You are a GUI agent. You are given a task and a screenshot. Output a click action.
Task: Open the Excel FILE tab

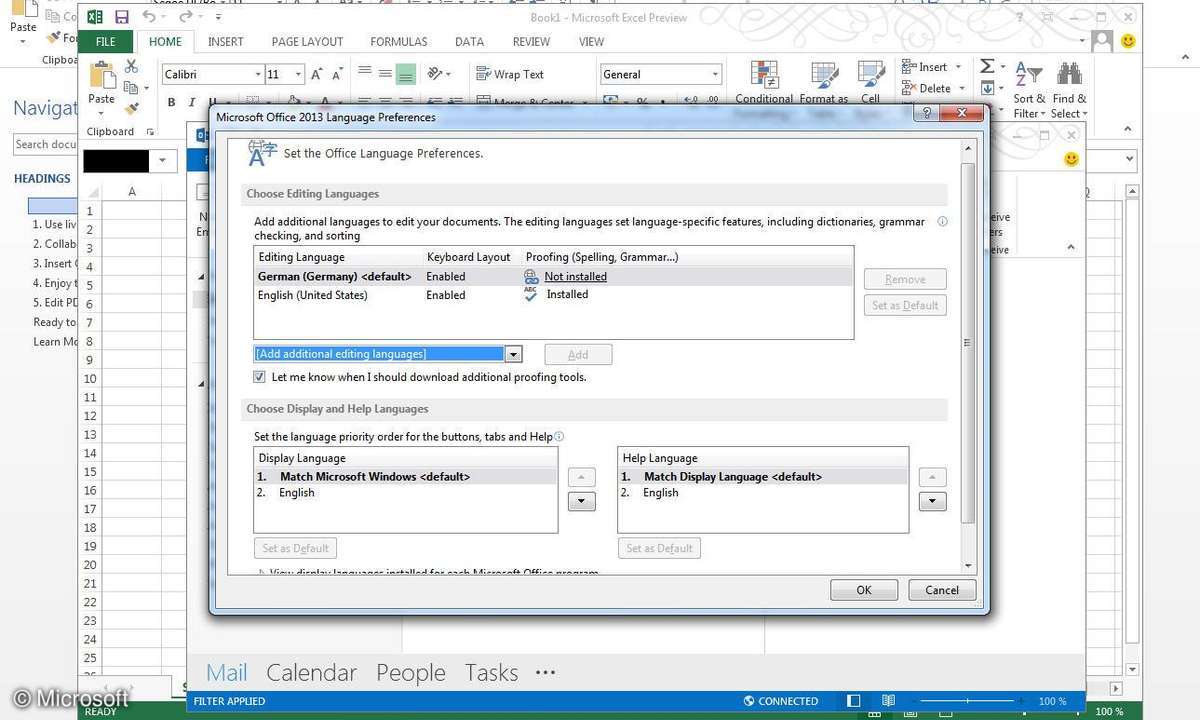click(106, 42)
